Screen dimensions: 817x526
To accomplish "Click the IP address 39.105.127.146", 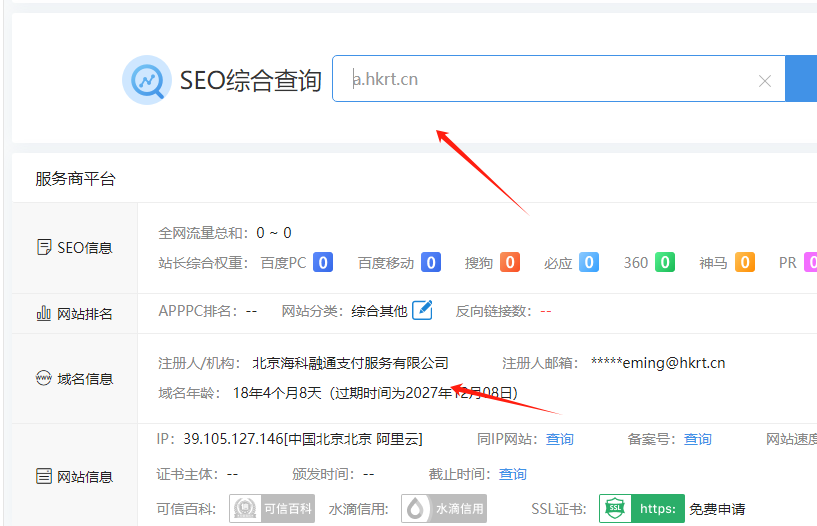I will coord(233,439).
